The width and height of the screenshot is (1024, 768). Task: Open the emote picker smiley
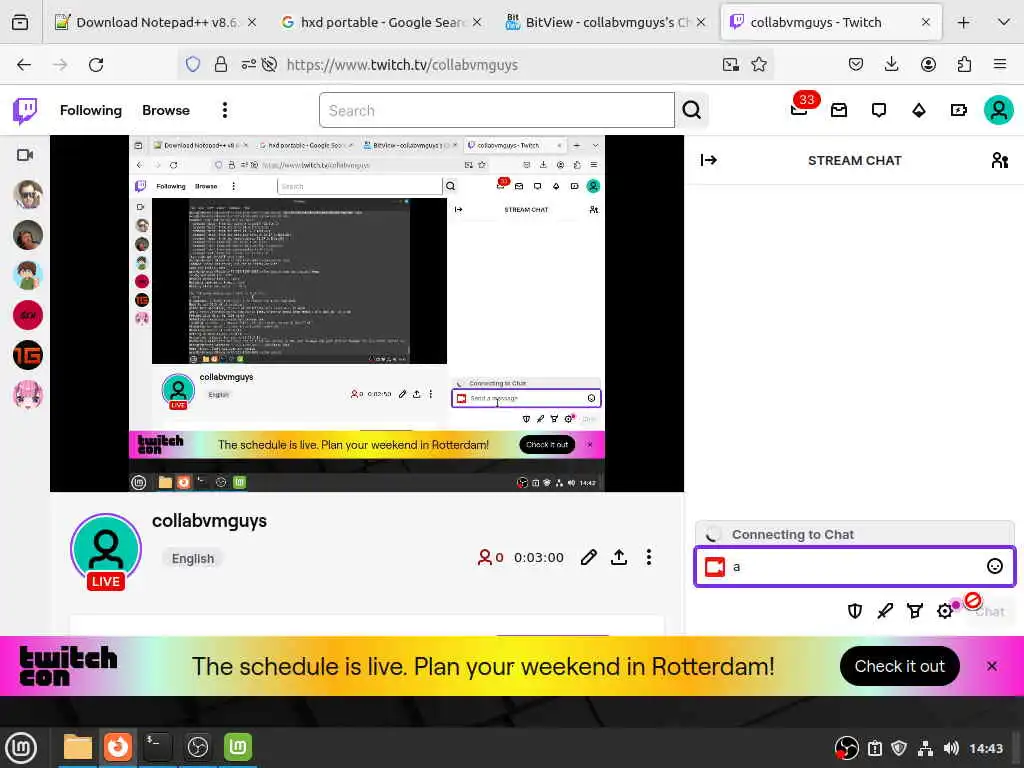click(x=995, y=566)
